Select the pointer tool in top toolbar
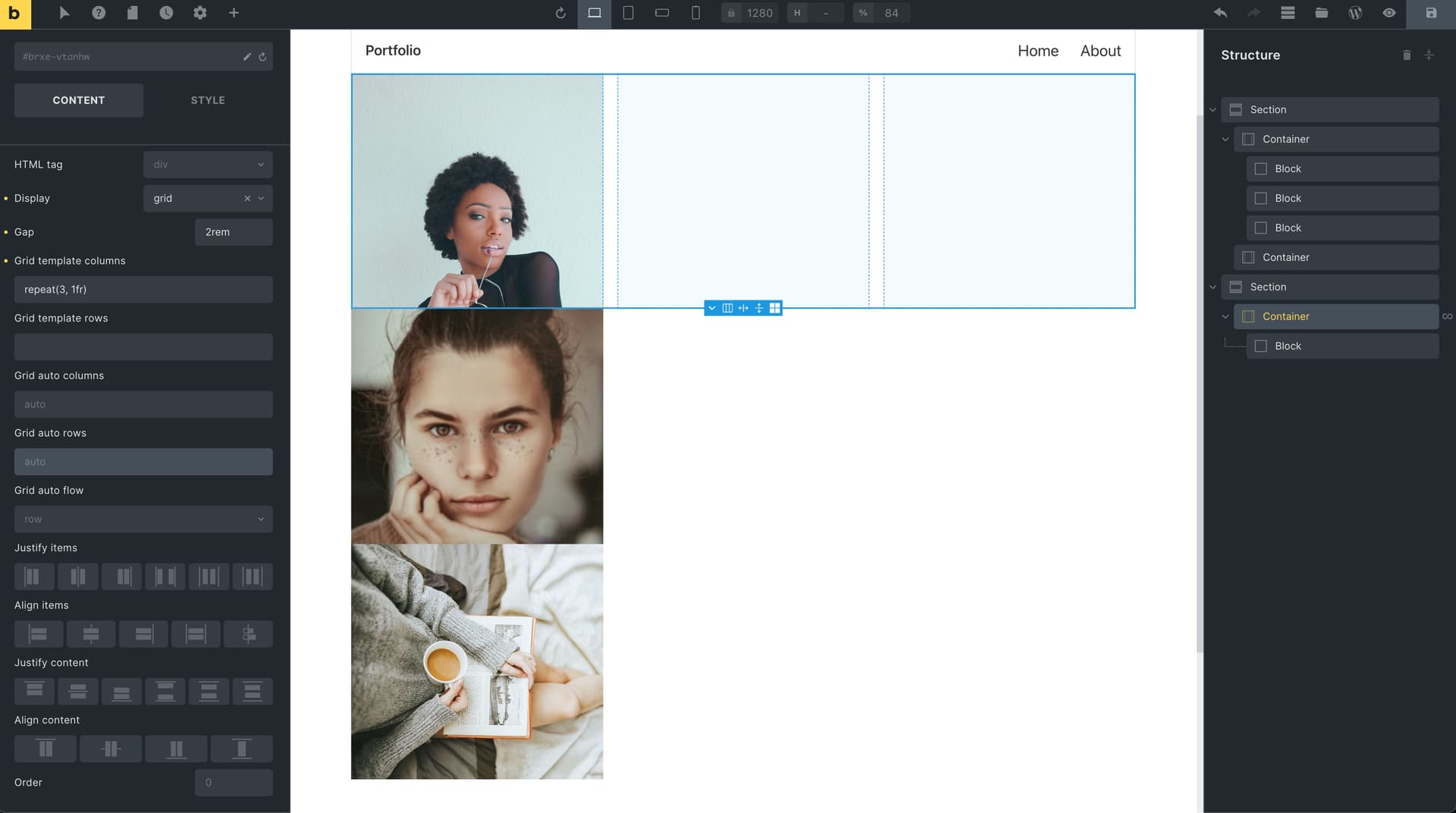This screenshot has height=813, width=1456. point(64,13)
